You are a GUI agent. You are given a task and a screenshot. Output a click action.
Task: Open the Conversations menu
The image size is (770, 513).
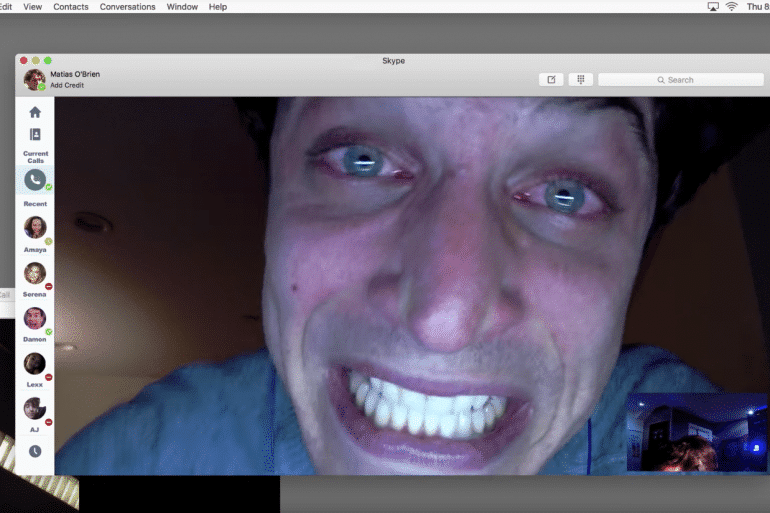pyautogui.click(x=128, y=7)
